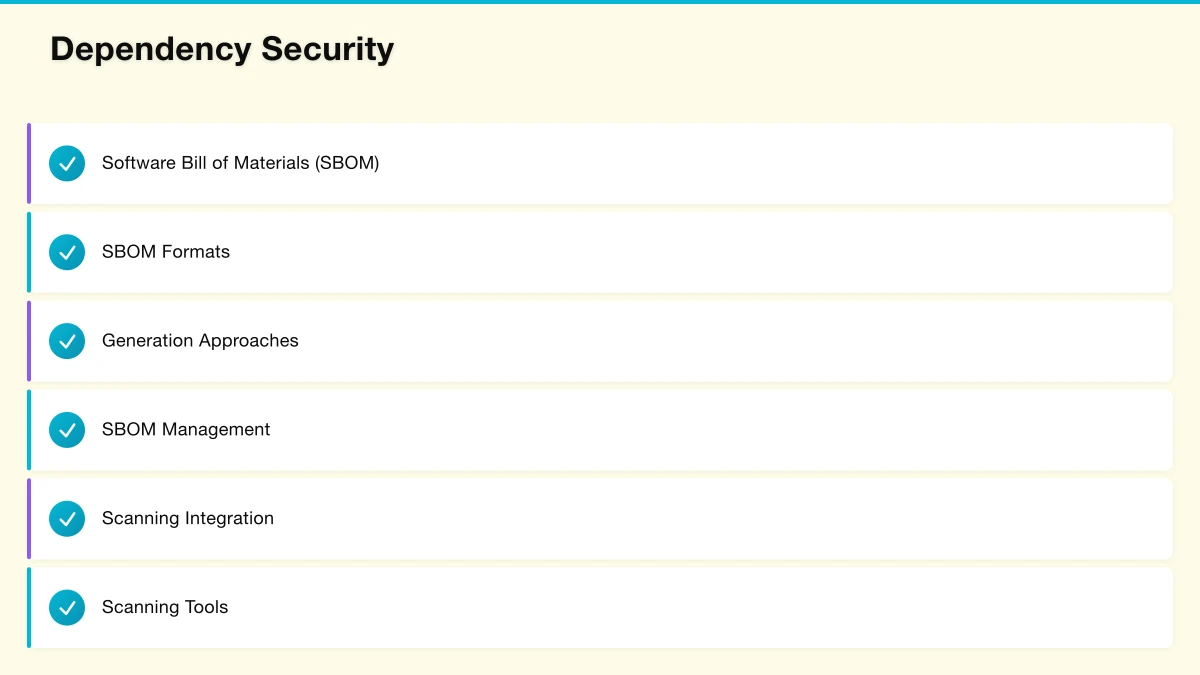Open the SBOM Management item text
This screenshot has height=675, width=1200.
186,430
